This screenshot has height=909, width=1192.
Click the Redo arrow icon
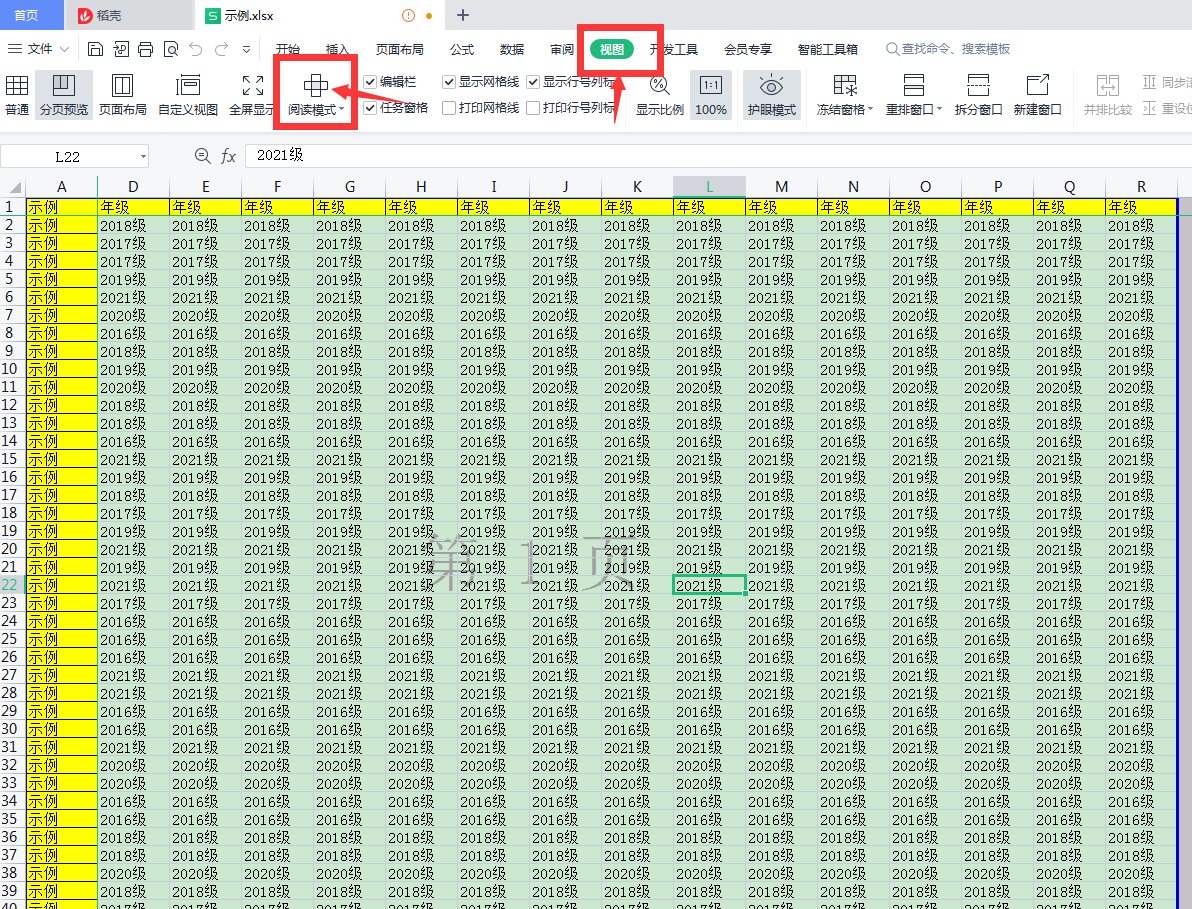[x=221, y=49]
